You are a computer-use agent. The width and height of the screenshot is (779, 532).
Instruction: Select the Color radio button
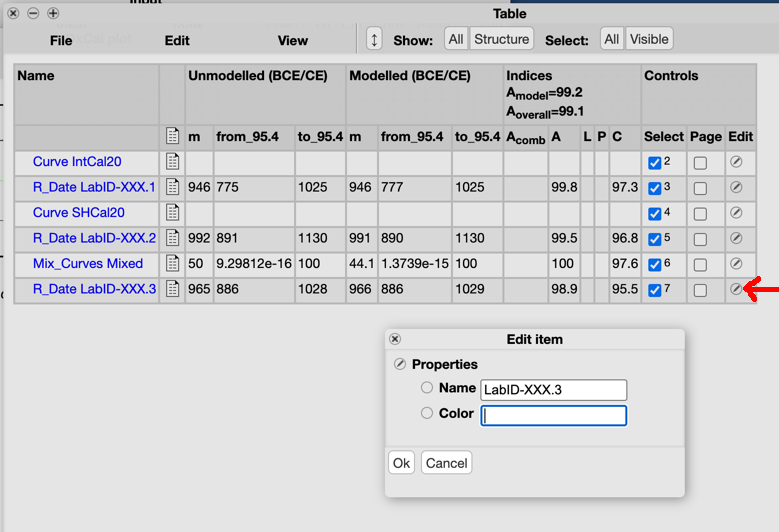(427, 413)
